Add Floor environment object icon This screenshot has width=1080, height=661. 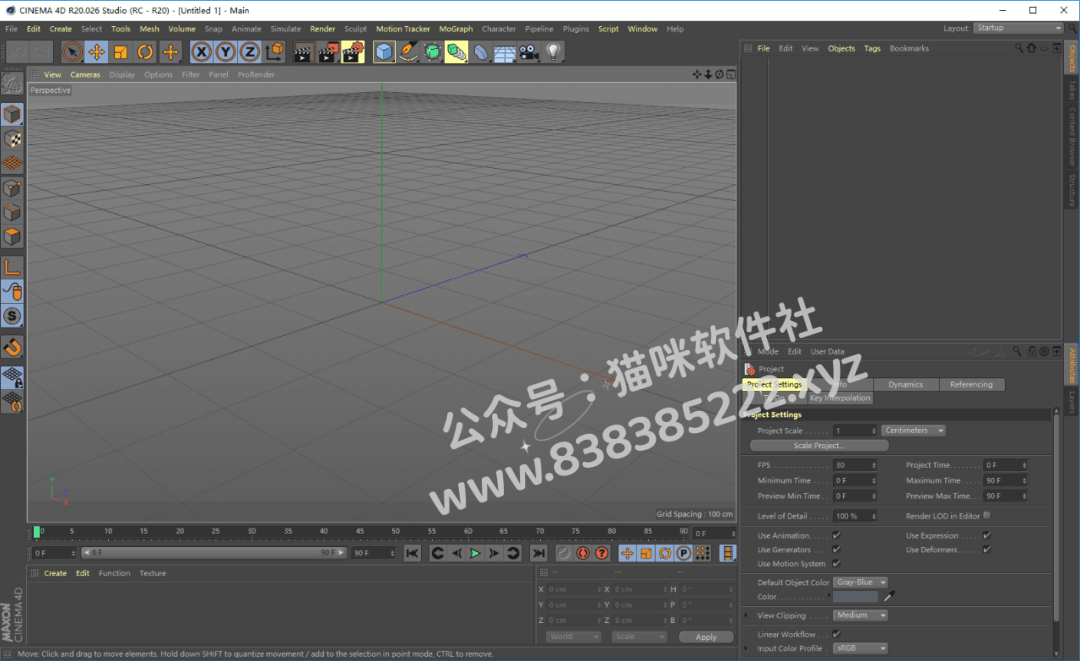[505, 52]
